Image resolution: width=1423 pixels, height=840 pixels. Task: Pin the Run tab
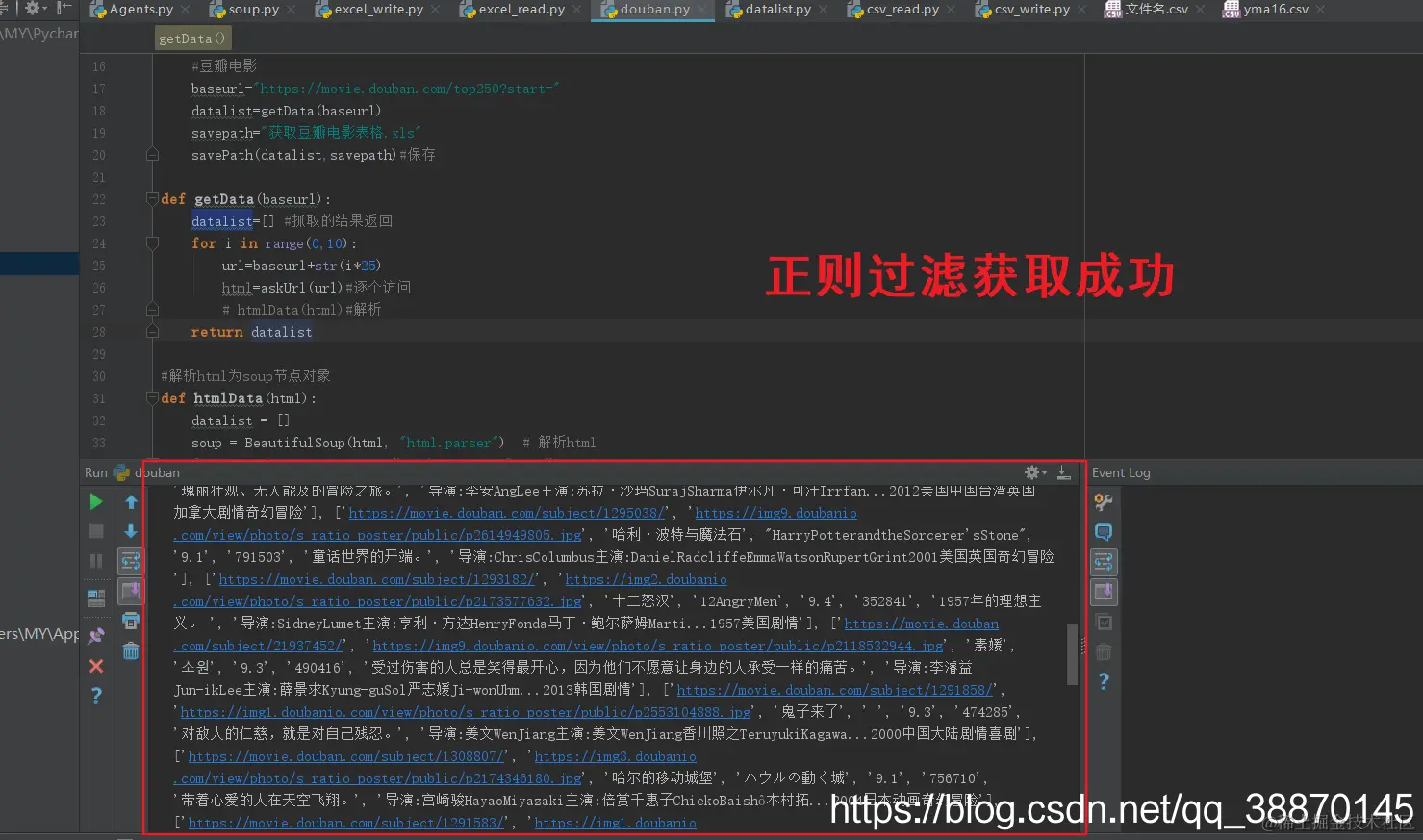point(95,635)
